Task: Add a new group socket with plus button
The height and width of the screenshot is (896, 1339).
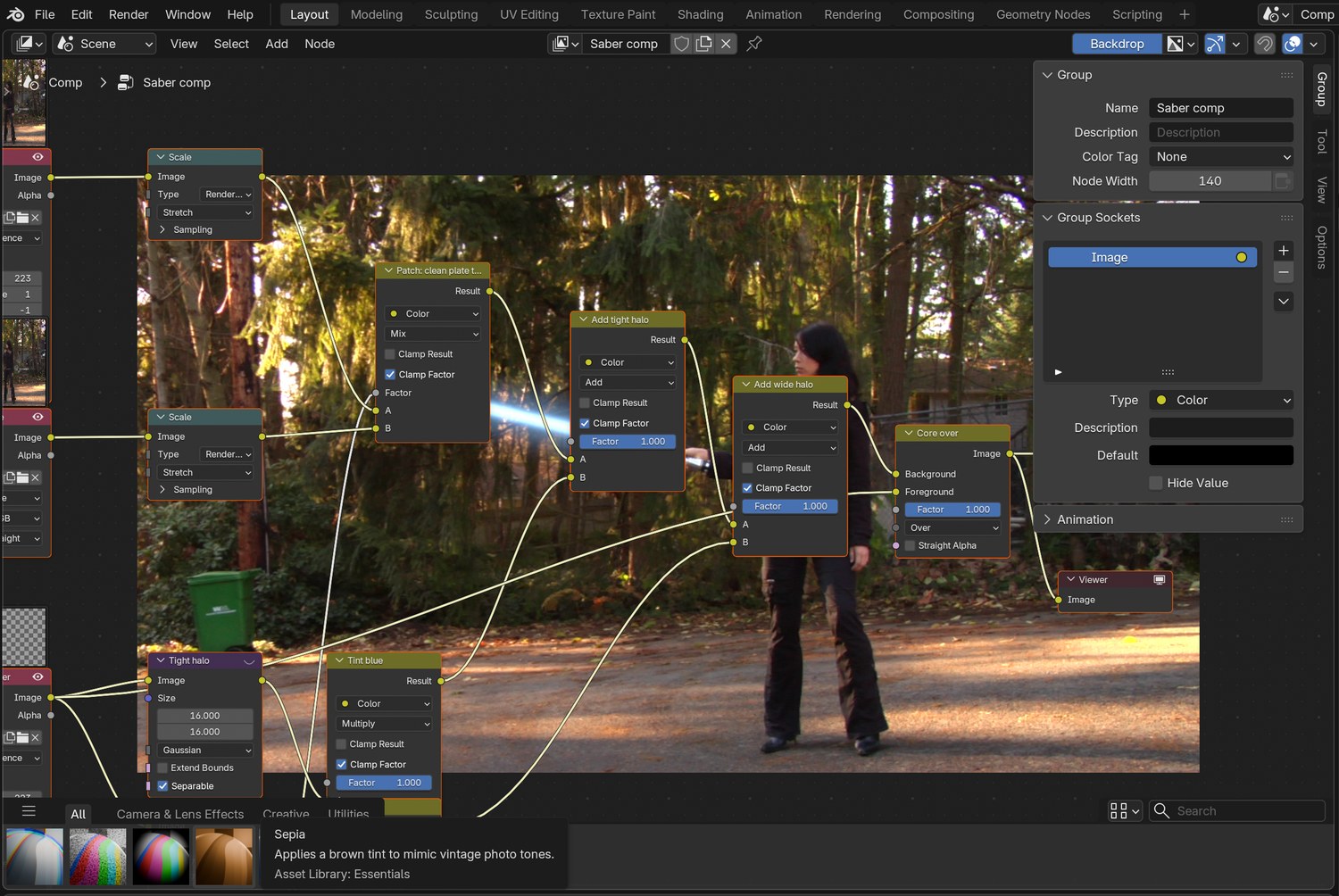Action: click(1284, 251)
